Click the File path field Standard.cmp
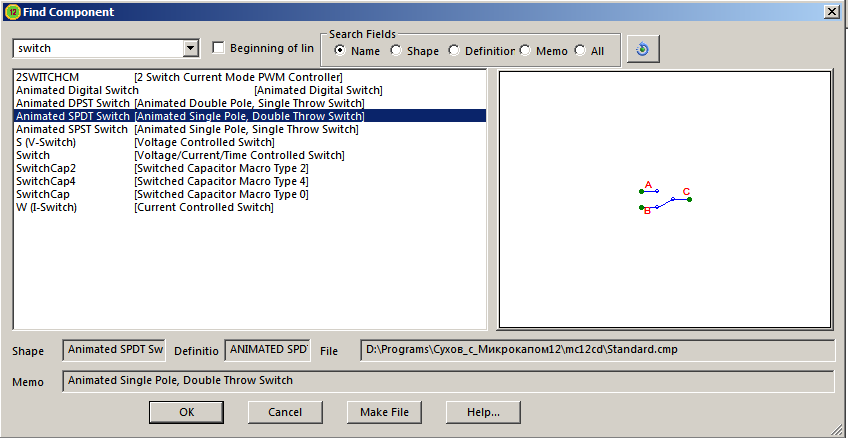The height and width of the screenshot is (438, 848). (x=598, y=350)
